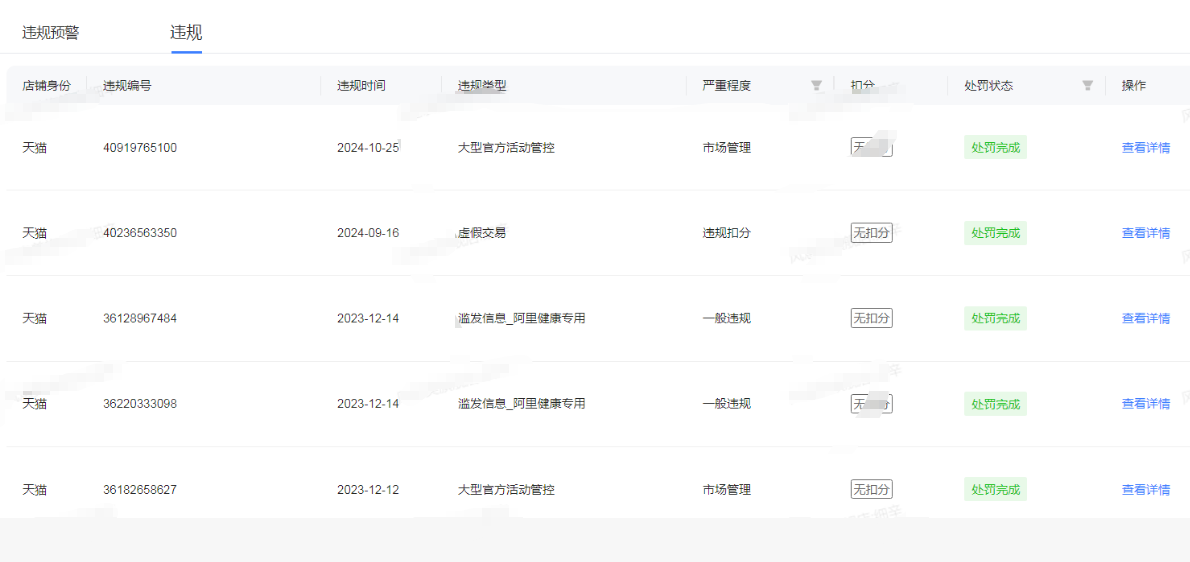
Task: Click the 违规类型 column header
Action: click(x=482, y=86)
